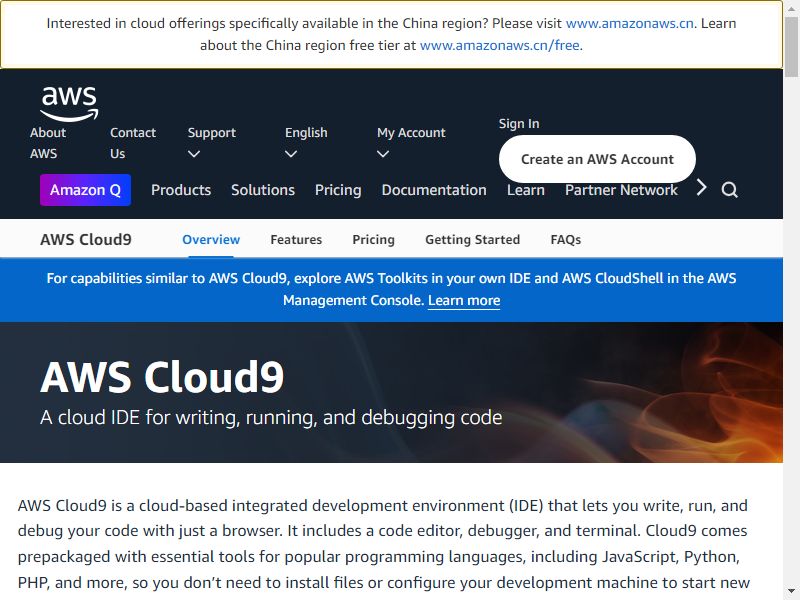Click Learn more in blue banner
Image resolution: width=800 pixels, height=600 pixels.
[x=464, y=301]
